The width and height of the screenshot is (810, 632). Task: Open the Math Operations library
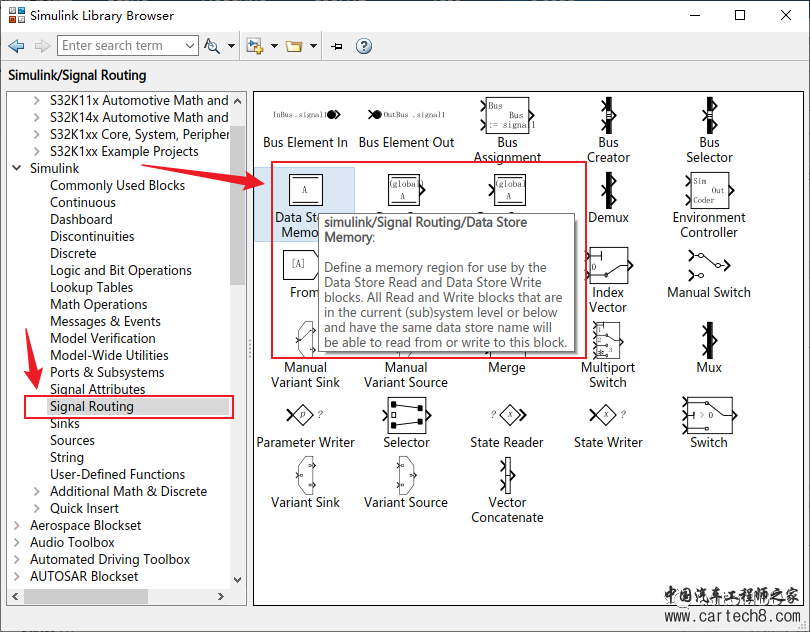(x=98, y=305)
